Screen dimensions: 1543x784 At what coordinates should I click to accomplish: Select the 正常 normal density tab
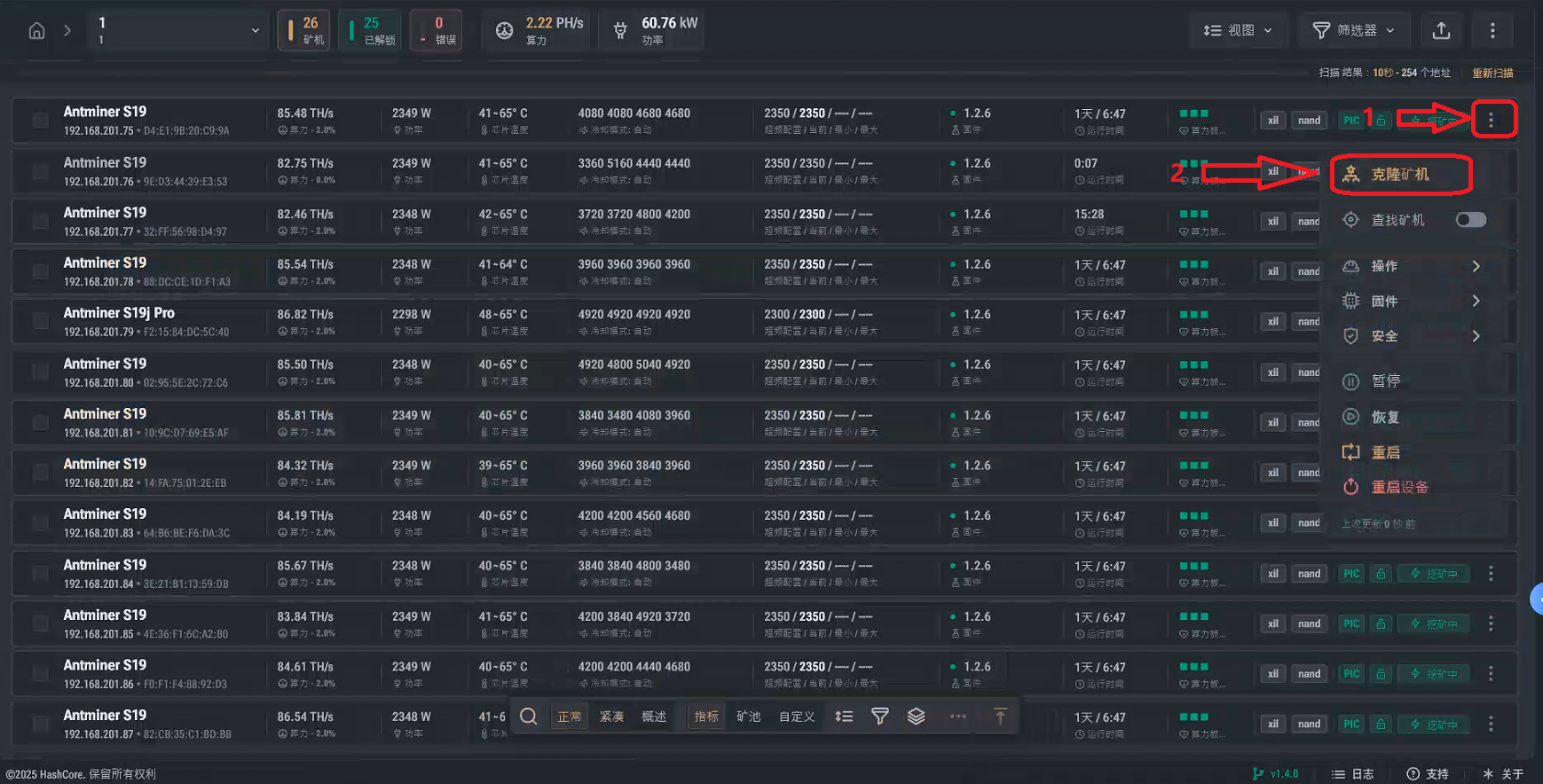(x=570, y=717)
